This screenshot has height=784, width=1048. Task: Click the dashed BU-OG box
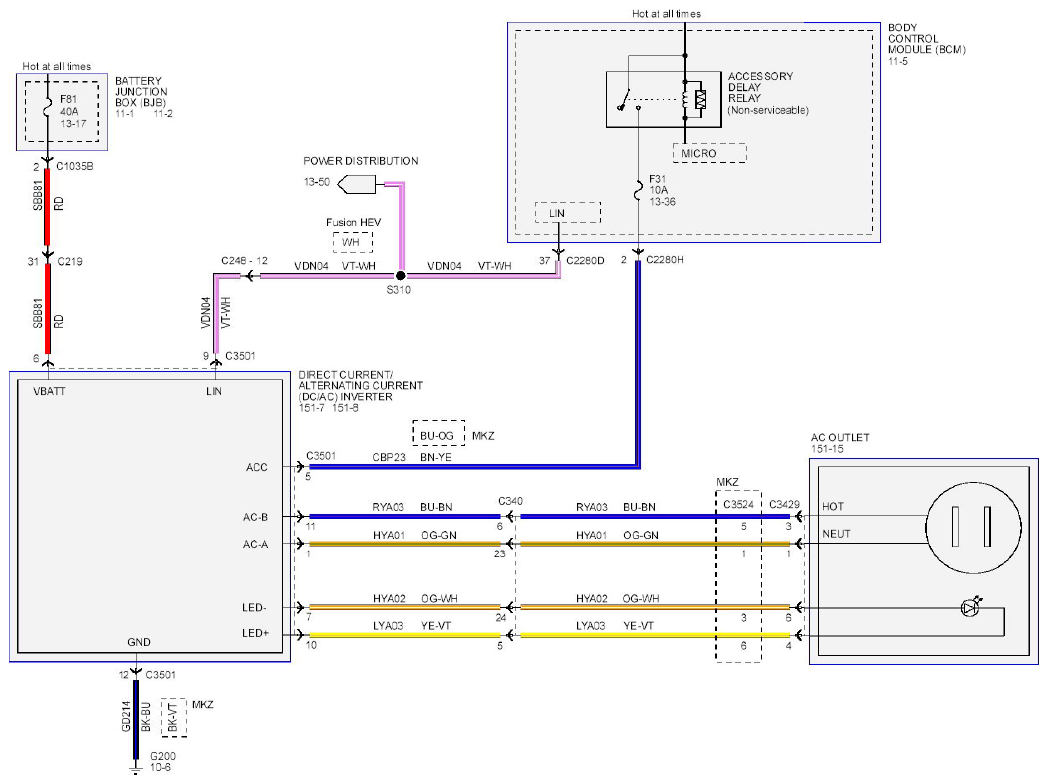coord(438,433)
